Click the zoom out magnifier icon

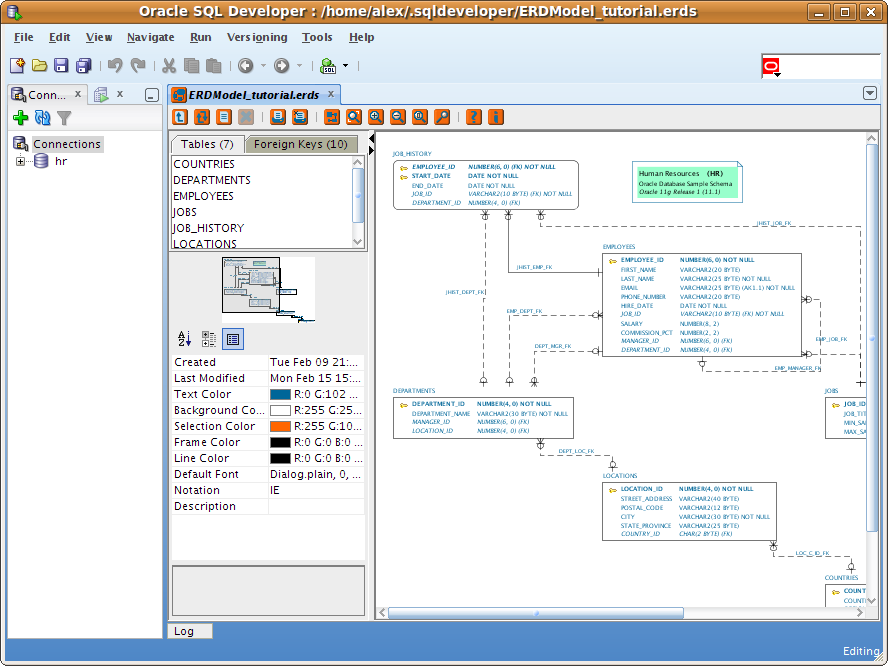tap(398, 117)
